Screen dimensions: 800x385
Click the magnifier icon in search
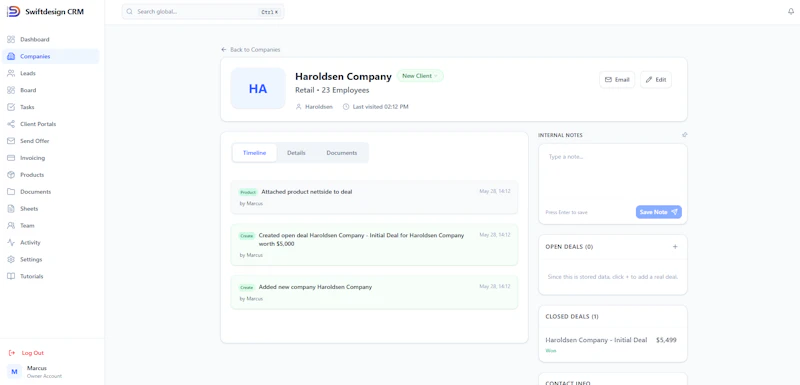(x=130, y=12)
